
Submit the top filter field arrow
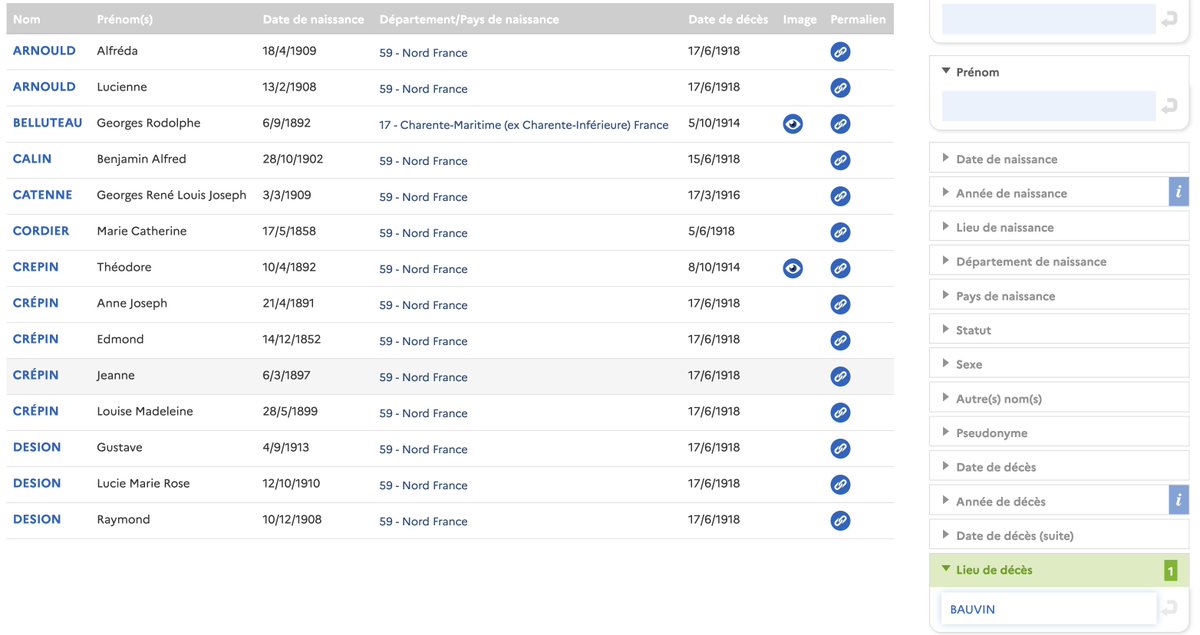[x=1169, y=19]
